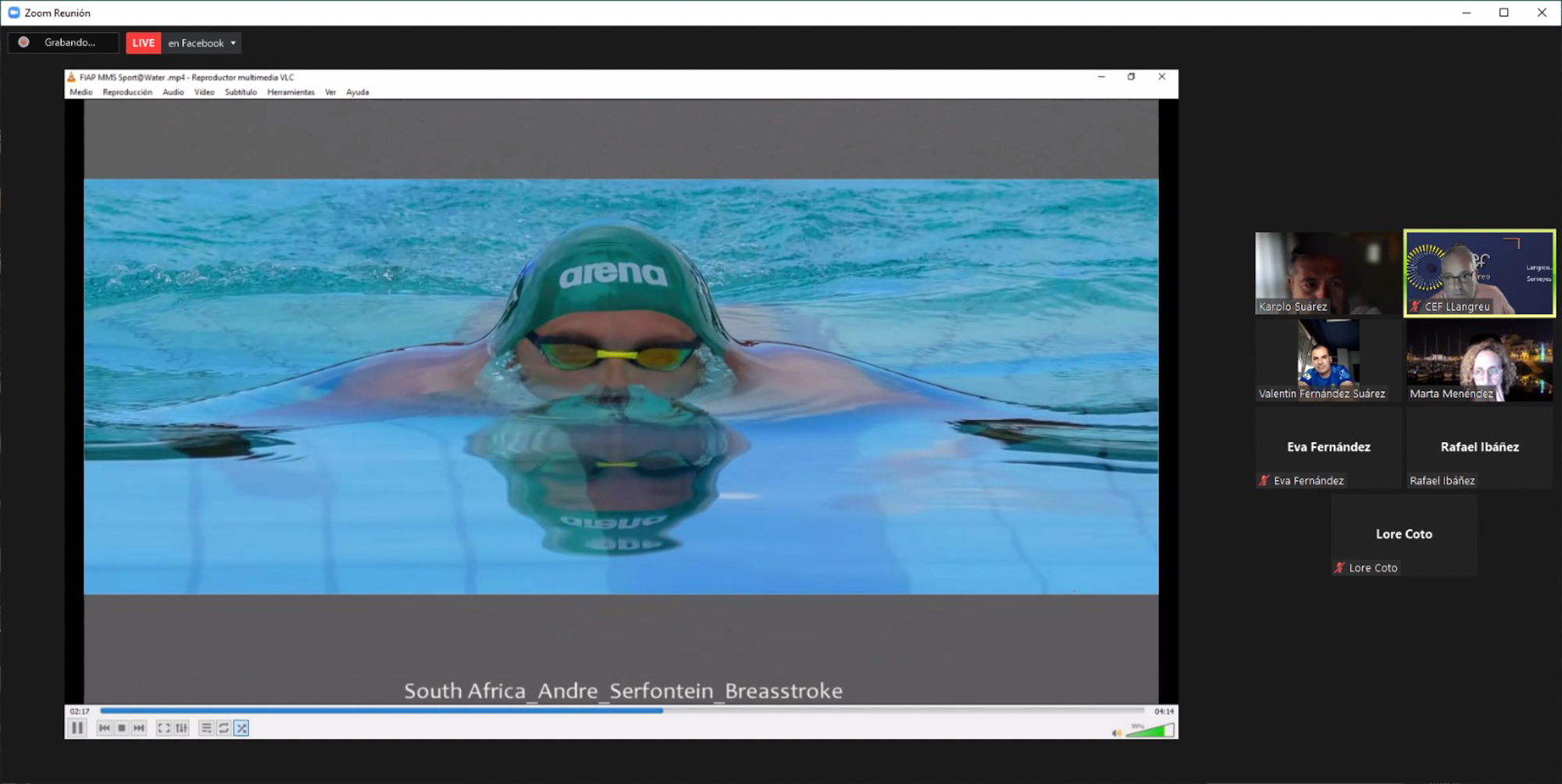This screenshot has height=784, width=1562.
Task: Click the swimmer video frame in VLC
Action: coord(621,387)
